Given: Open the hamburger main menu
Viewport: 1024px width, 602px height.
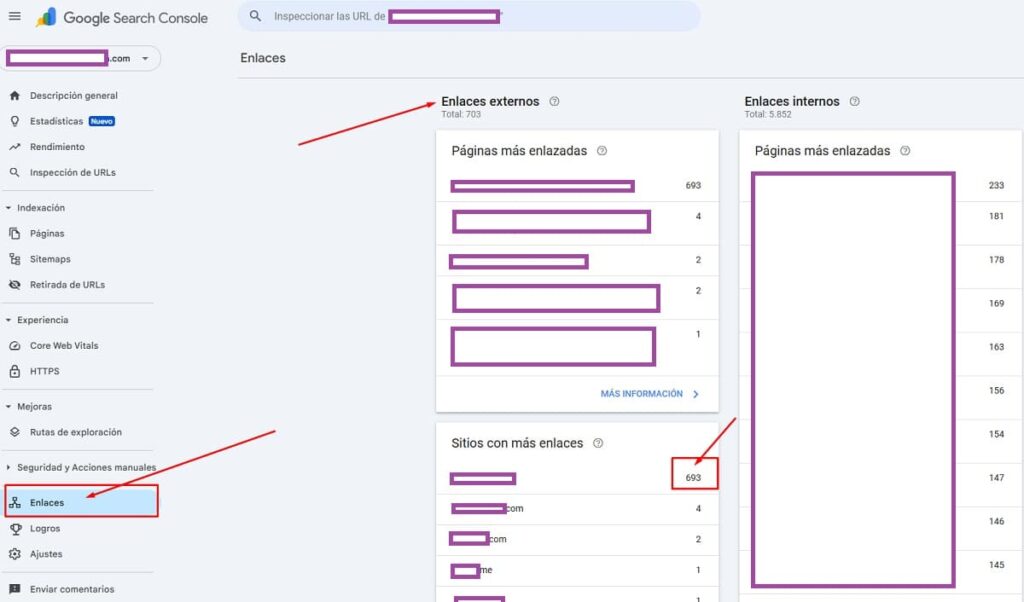Looking at the screenshot, I should click(x=14, y=16).
